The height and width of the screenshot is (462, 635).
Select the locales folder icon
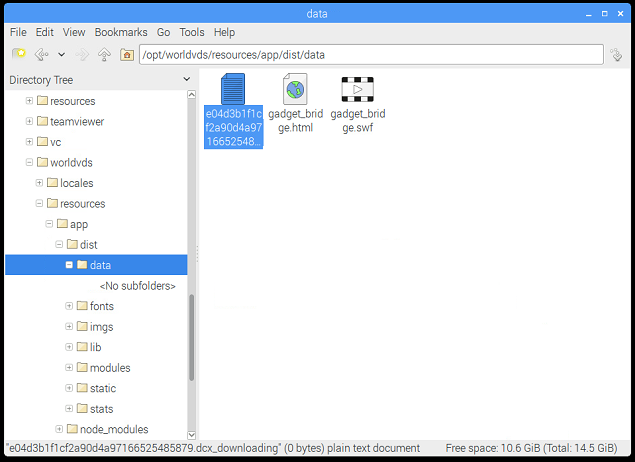(x=52, y=182)
